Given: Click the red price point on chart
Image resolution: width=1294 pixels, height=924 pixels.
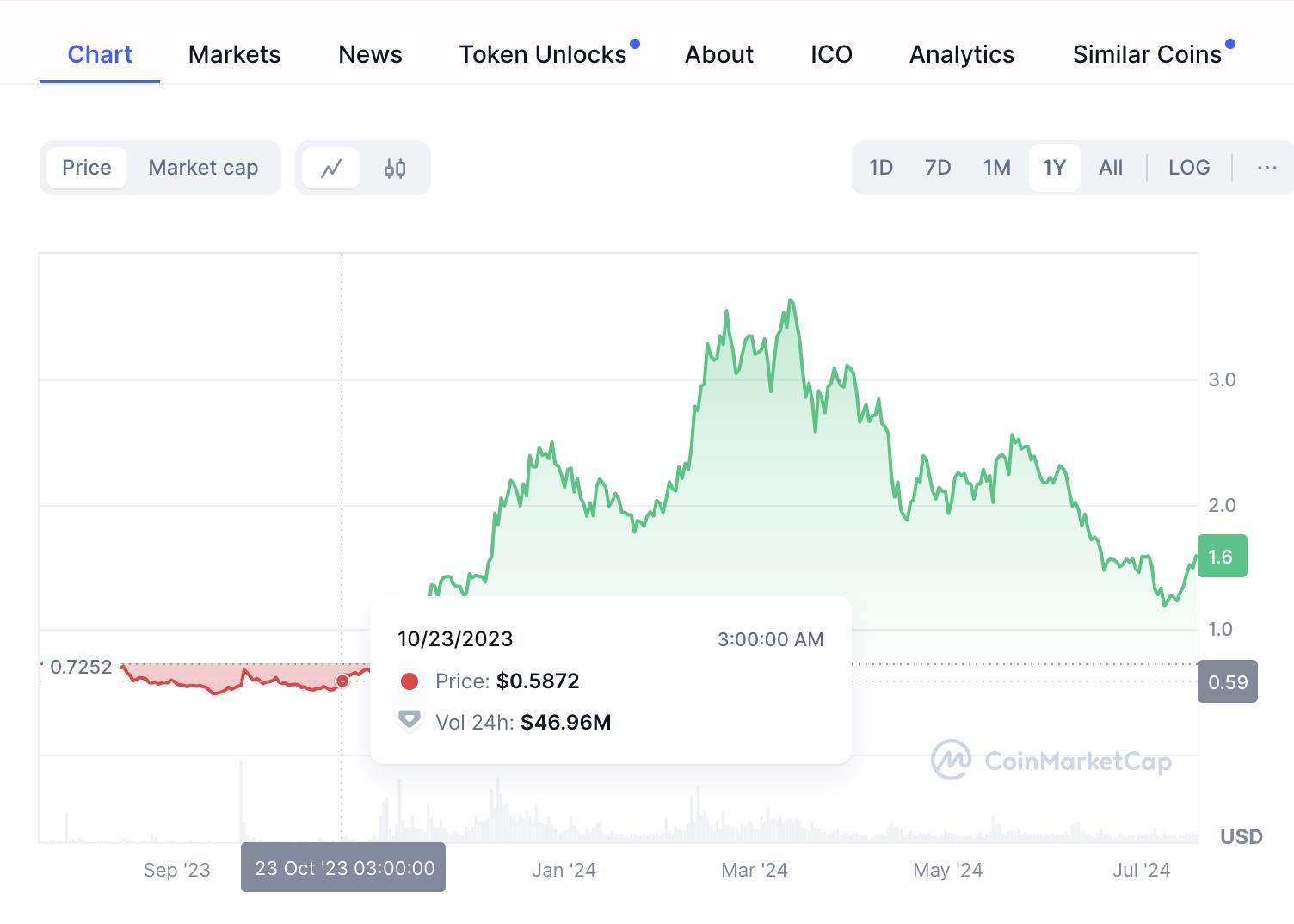Looking at the screenshot, I should [342, 681].
